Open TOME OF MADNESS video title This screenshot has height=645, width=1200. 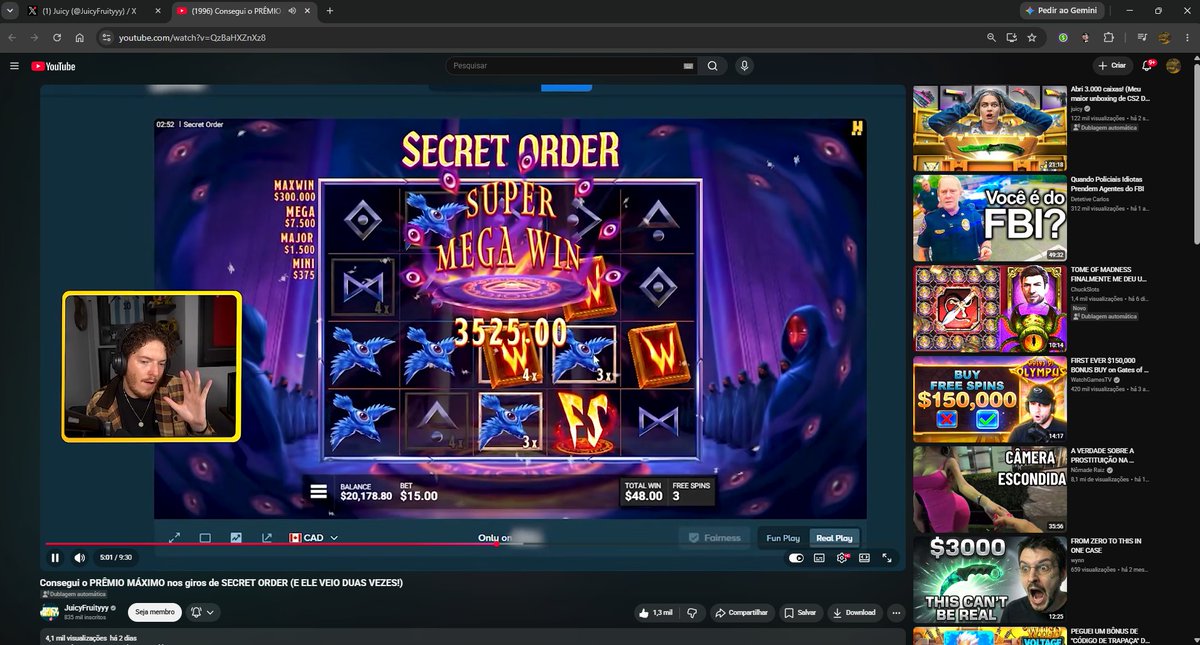click(x=1111, y=273)
